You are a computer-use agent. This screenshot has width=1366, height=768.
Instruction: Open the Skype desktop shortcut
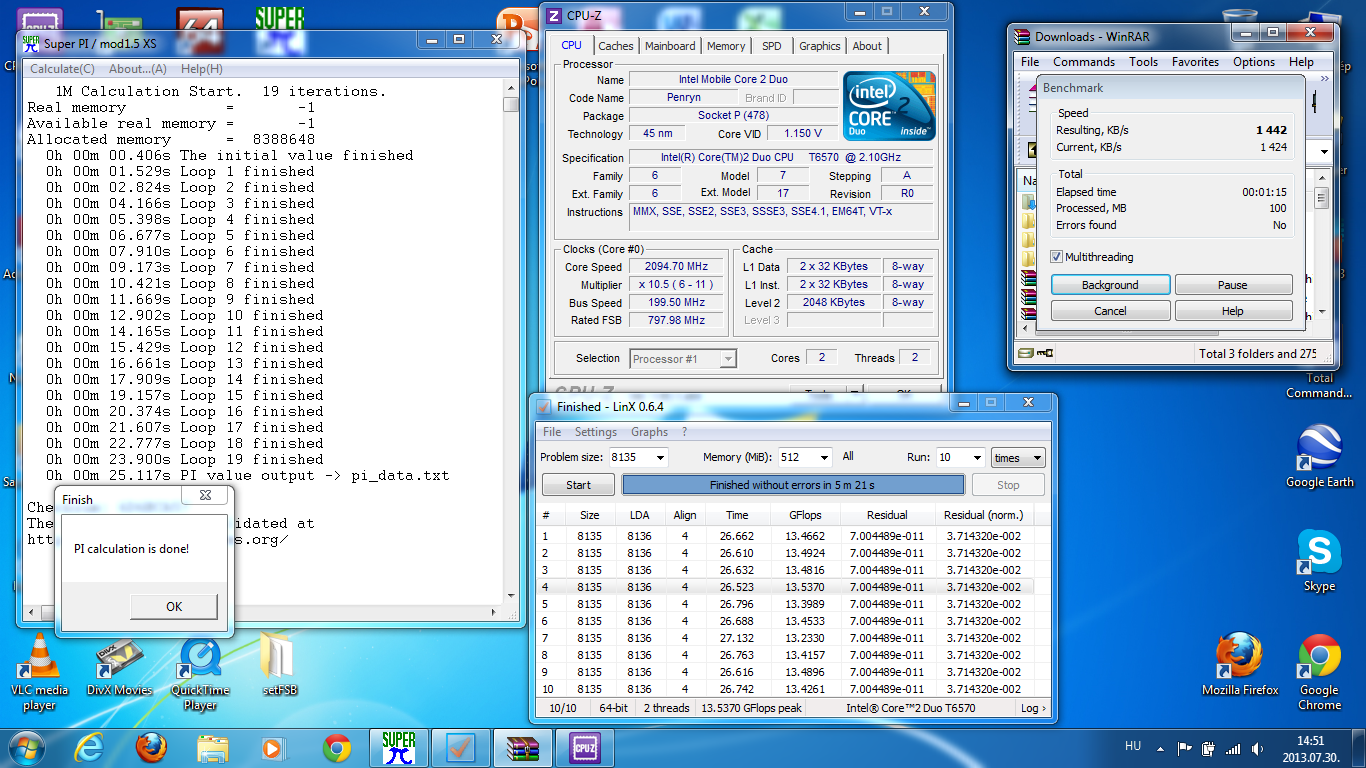(x=1319, y=561)
